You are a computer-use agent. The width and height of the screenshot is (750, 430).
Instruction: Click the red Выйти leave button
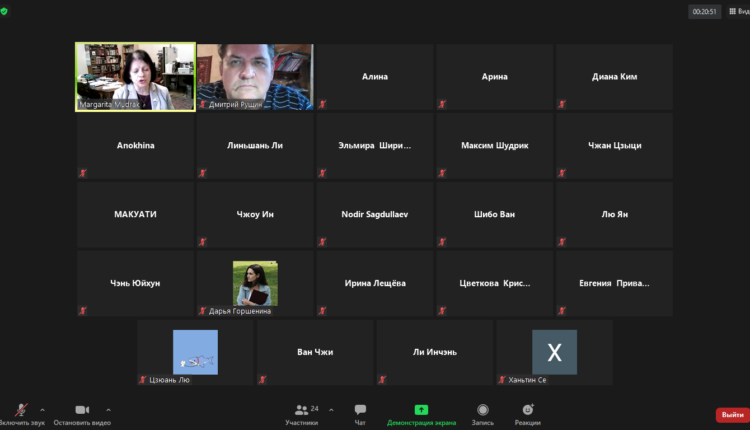click(732, 415)
